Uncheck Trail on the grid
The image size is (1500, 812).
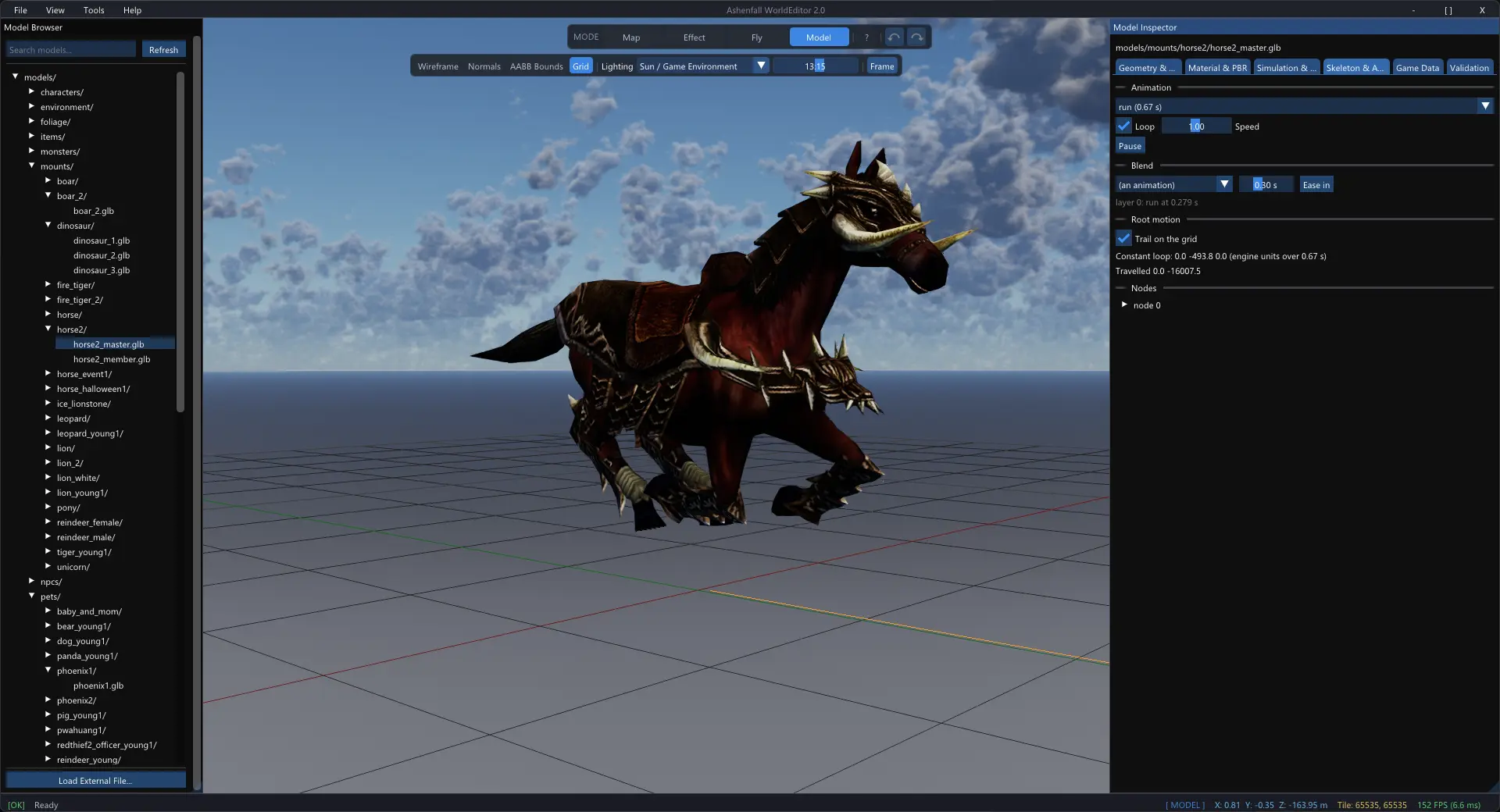[x=1123, y=239]
